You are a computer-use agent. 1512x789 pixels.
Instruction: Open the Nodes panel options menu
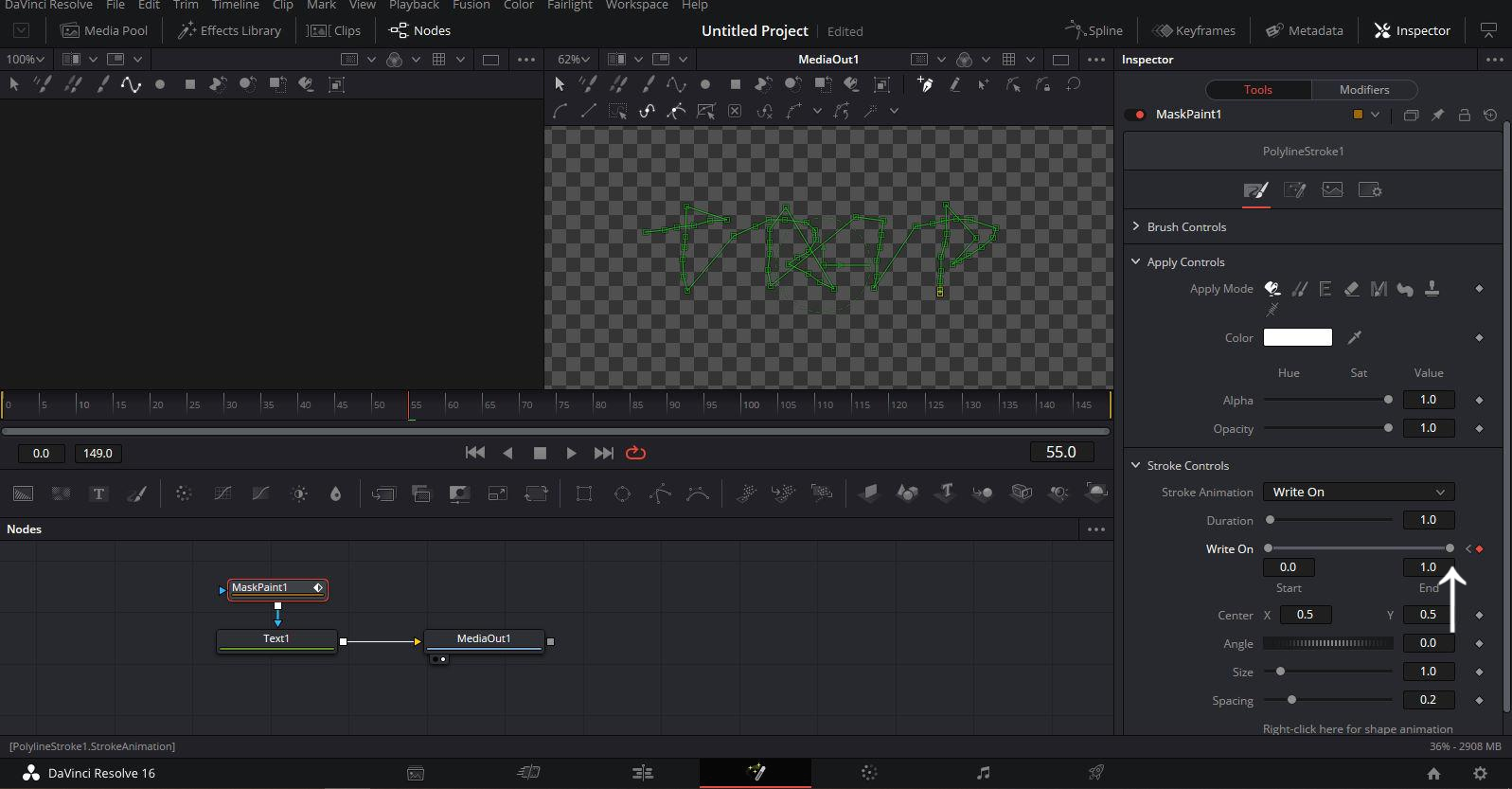point(1096,529)
